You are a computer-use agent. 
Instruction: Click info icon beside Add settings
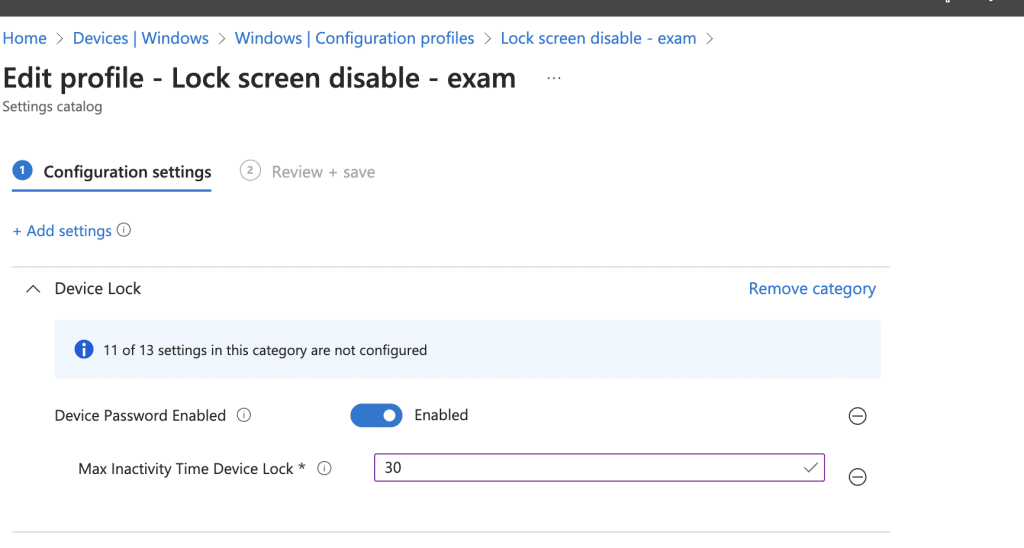[124, 230]
